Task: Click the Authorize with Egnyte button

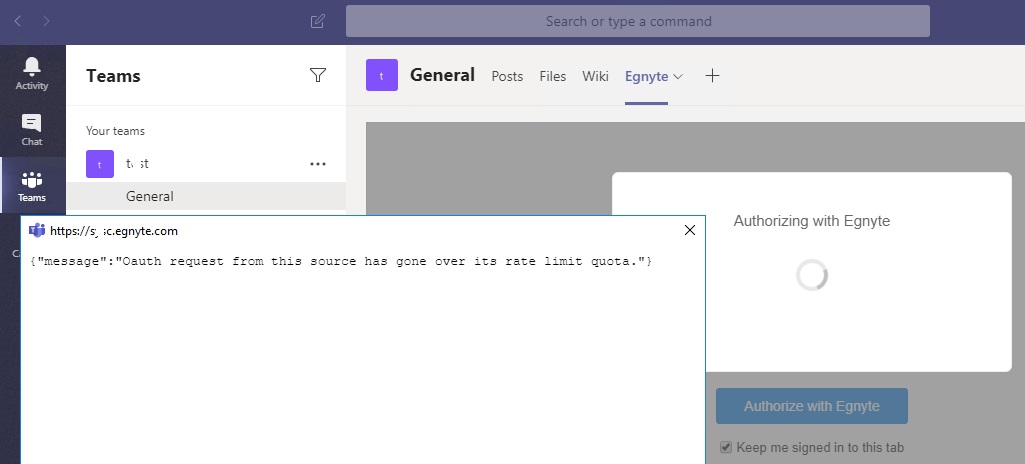Action: point(812,406)
